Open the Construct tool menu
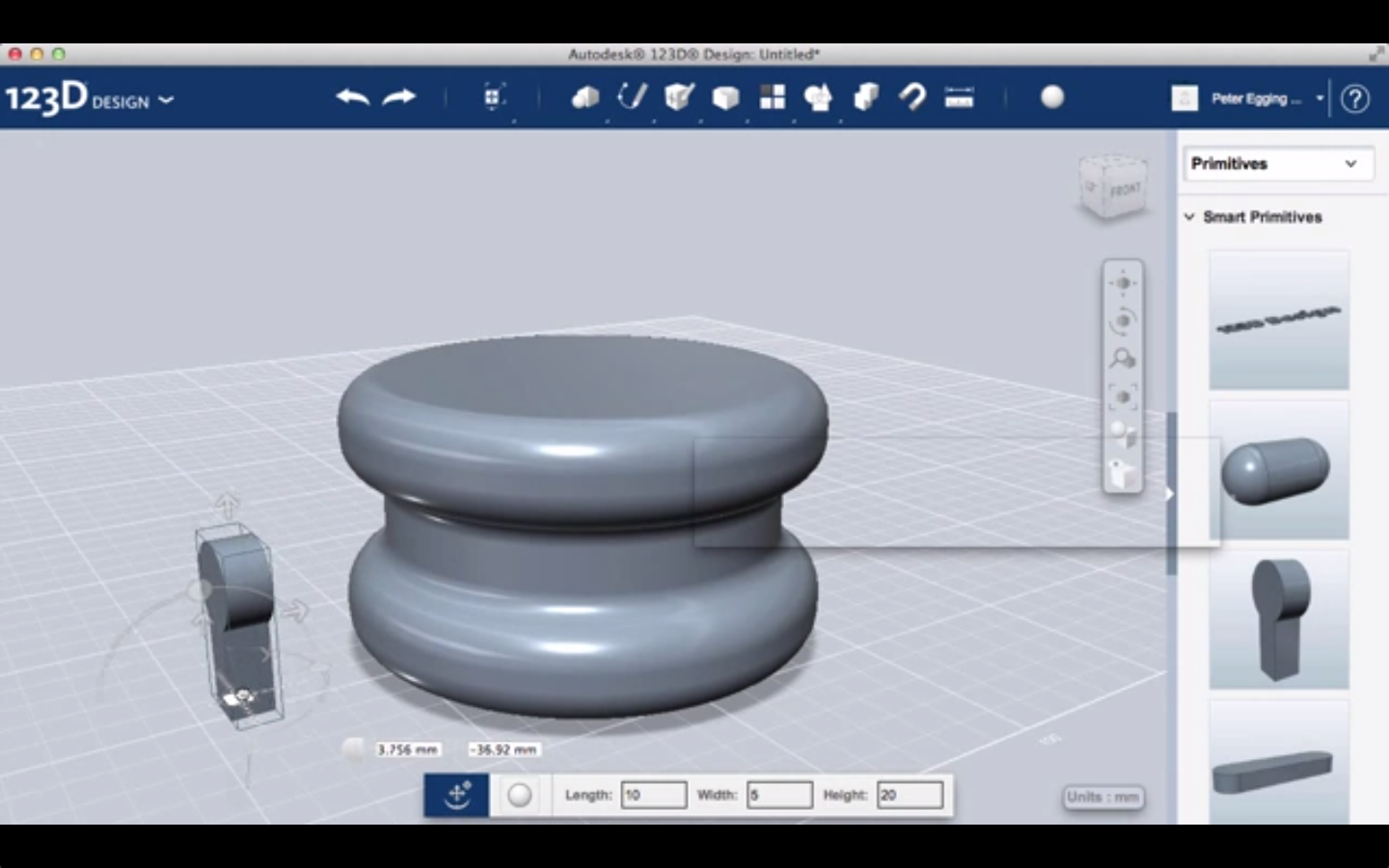The height and width of the screenshot is (868, 1389). (x=679, y=96)
